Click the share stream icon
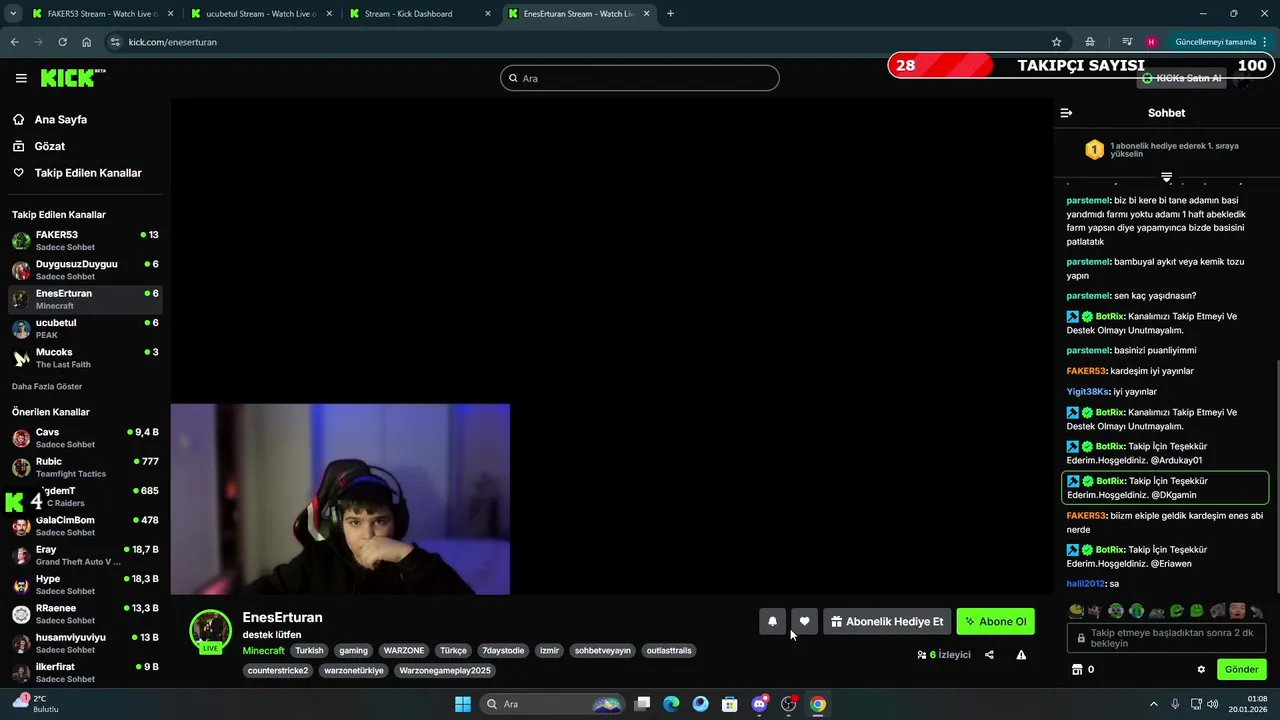Viewport: 1280px width, 720px height. click(989, 655)
